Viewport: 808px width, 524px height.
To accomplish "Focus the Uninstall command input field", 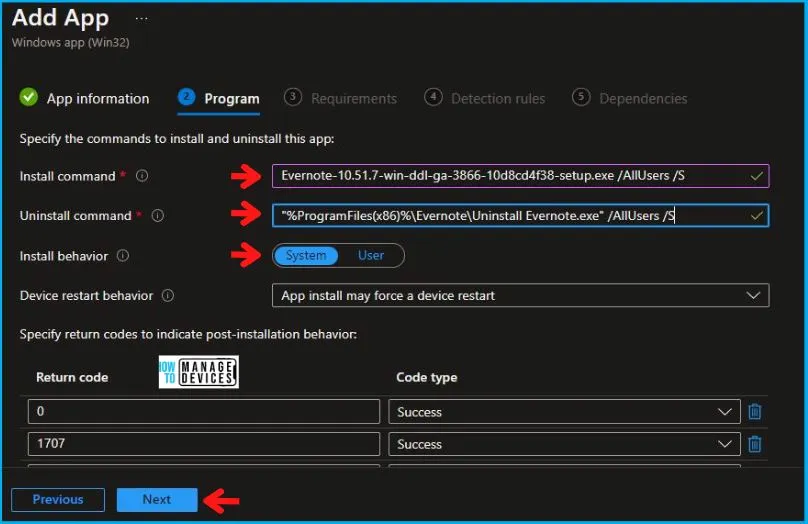I will tap(520, 215).
